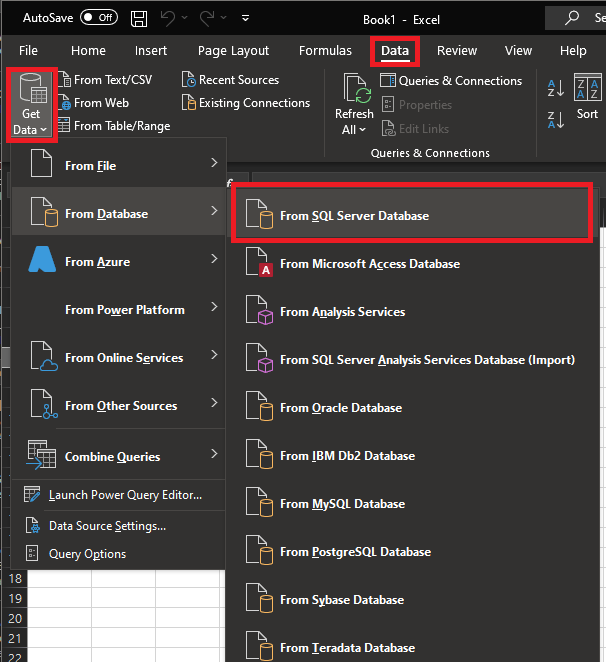Open Queries & Connections pane
Image resolution: width=606 pixels, height=662 pixels.
[451, 81]
